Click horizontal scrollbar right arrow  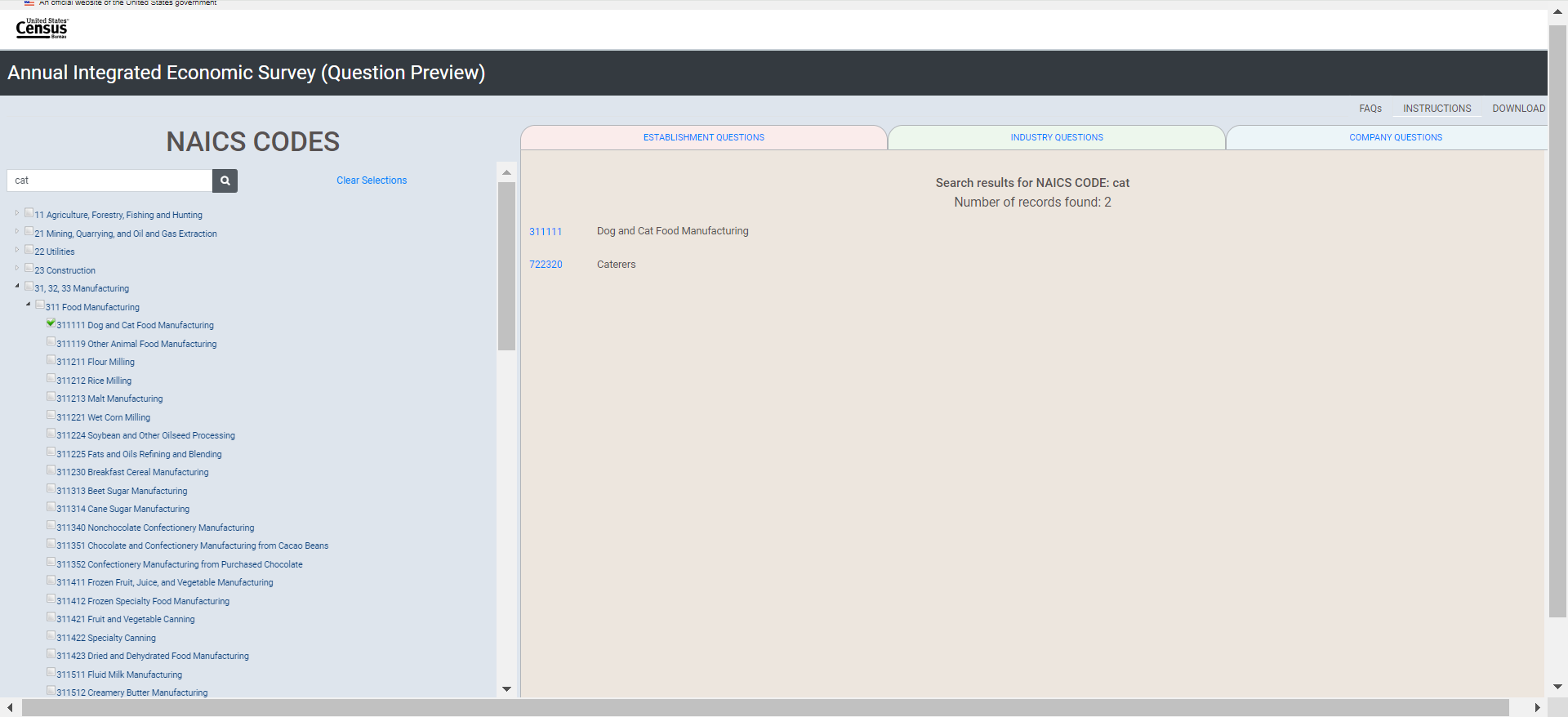(1537, 707)
